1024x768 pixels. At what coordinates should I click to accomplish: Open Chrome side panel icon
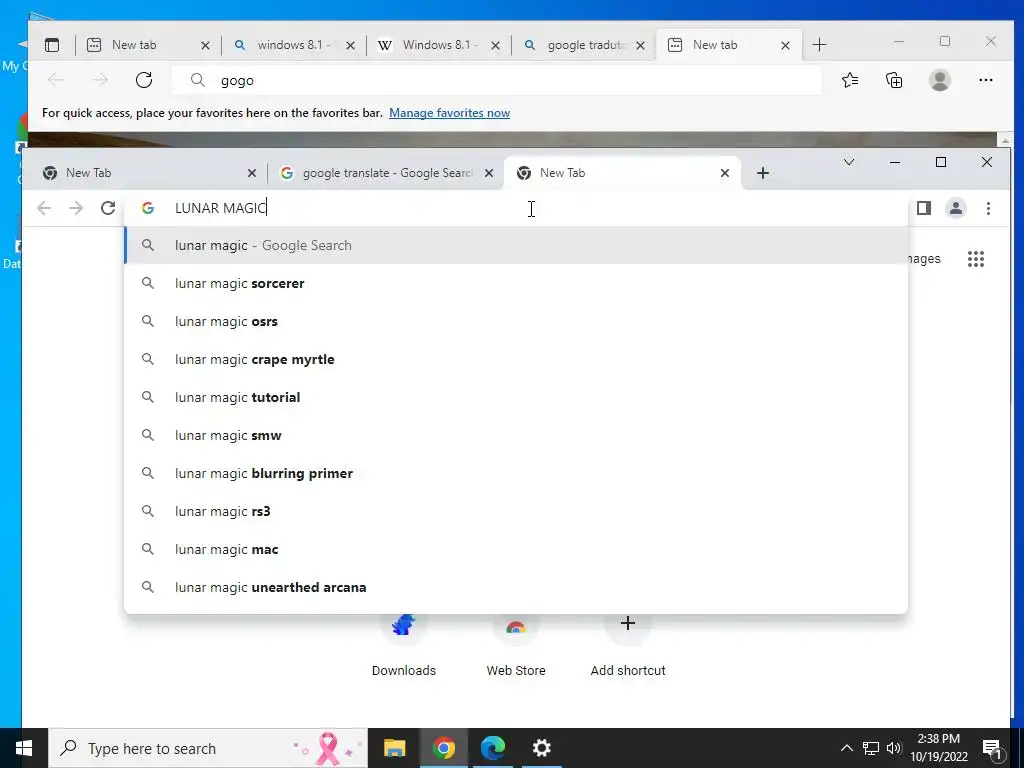(x=923, y=208)
